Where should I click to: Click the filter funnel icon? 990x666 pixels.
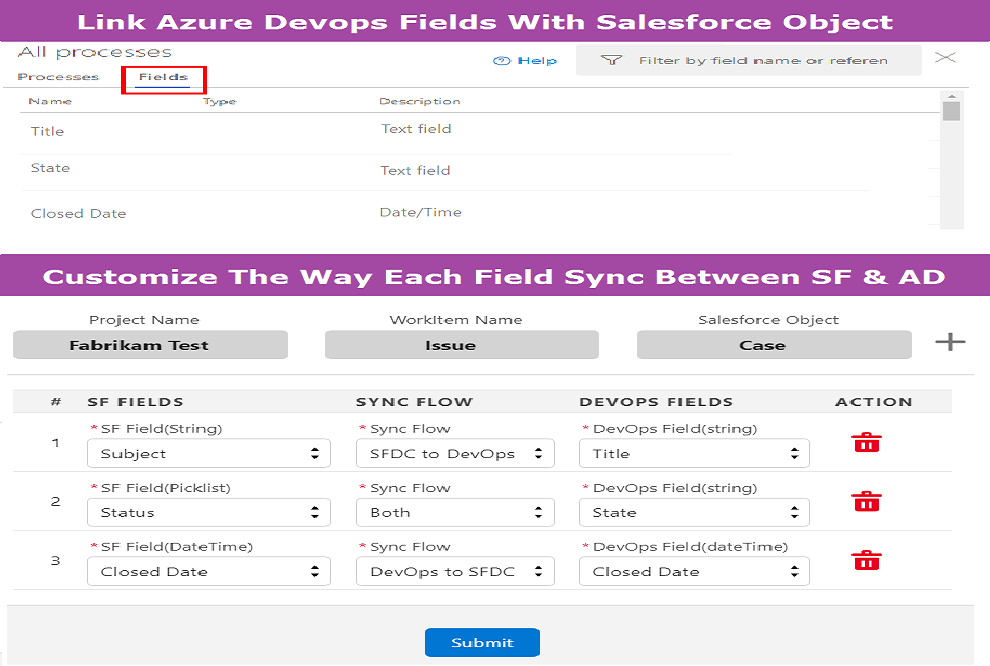point(611,60)
